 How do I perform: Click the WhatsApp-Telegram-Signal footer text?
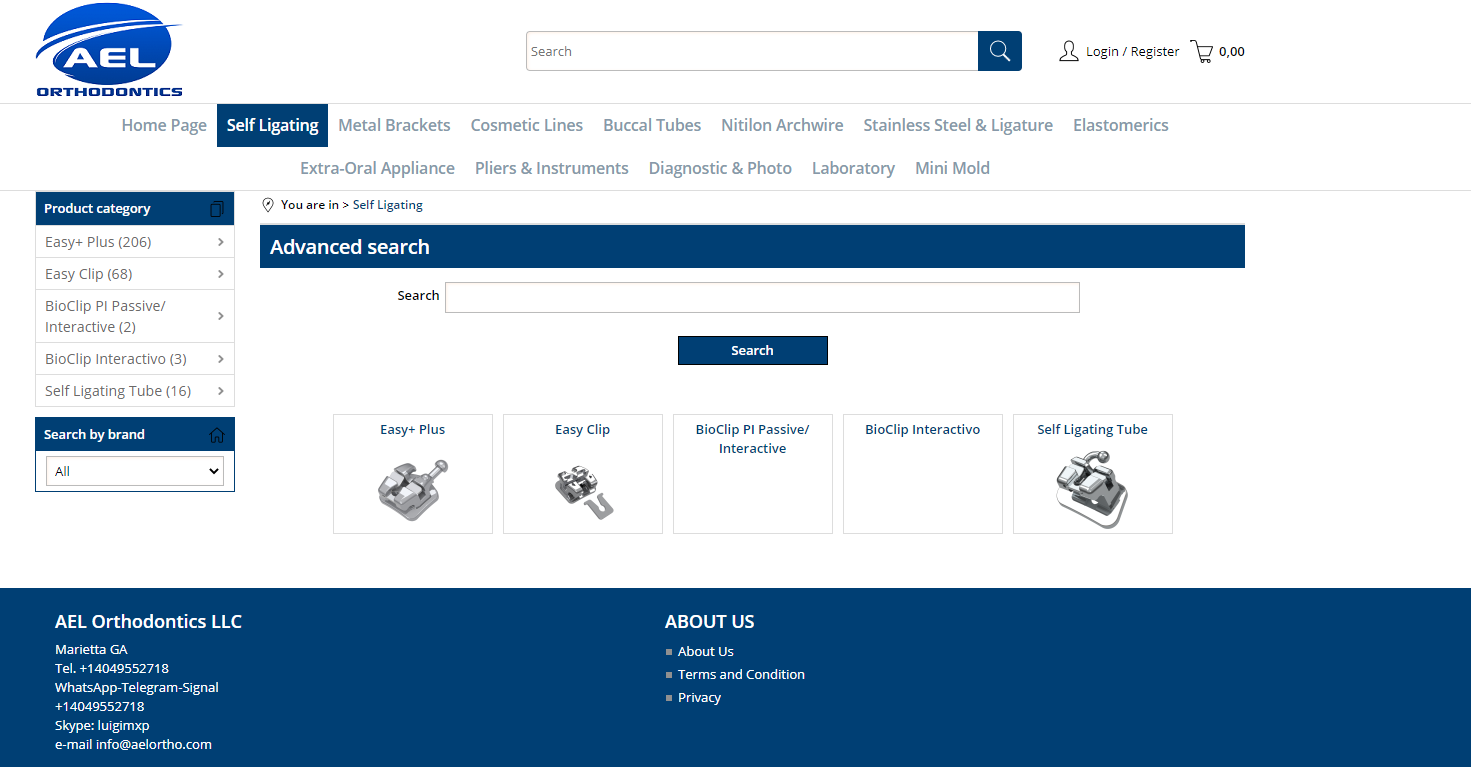pyautogui.click(x=137, y=688)
